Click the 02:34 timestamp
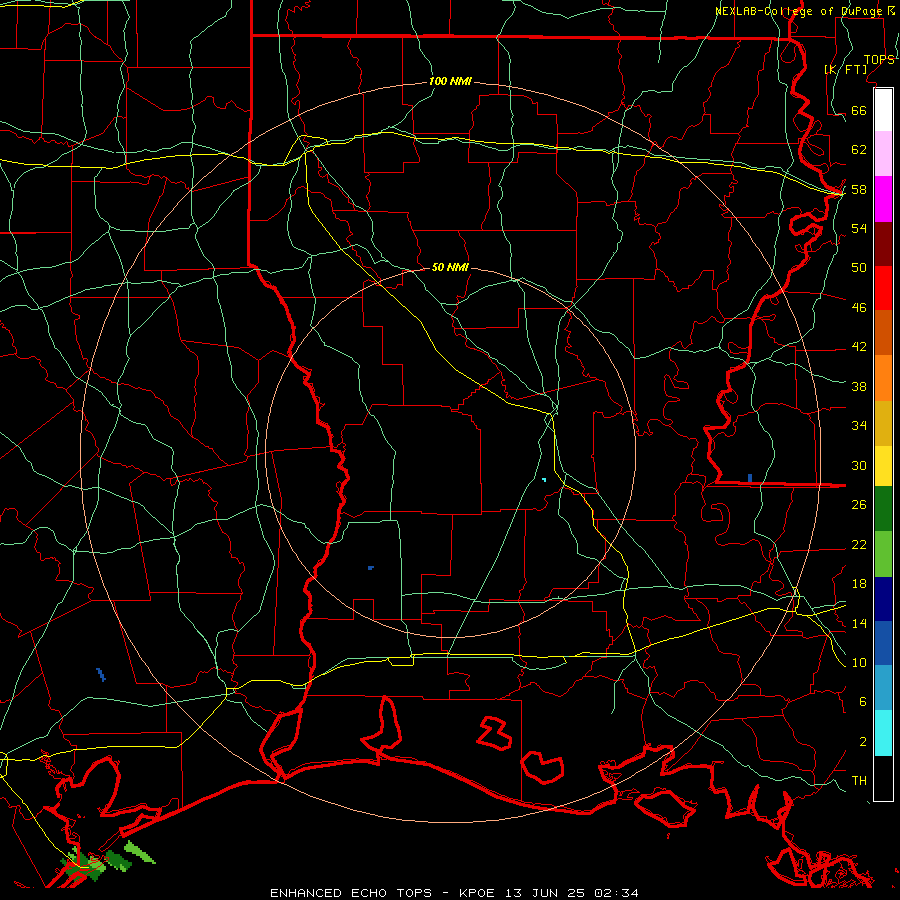 616,893
